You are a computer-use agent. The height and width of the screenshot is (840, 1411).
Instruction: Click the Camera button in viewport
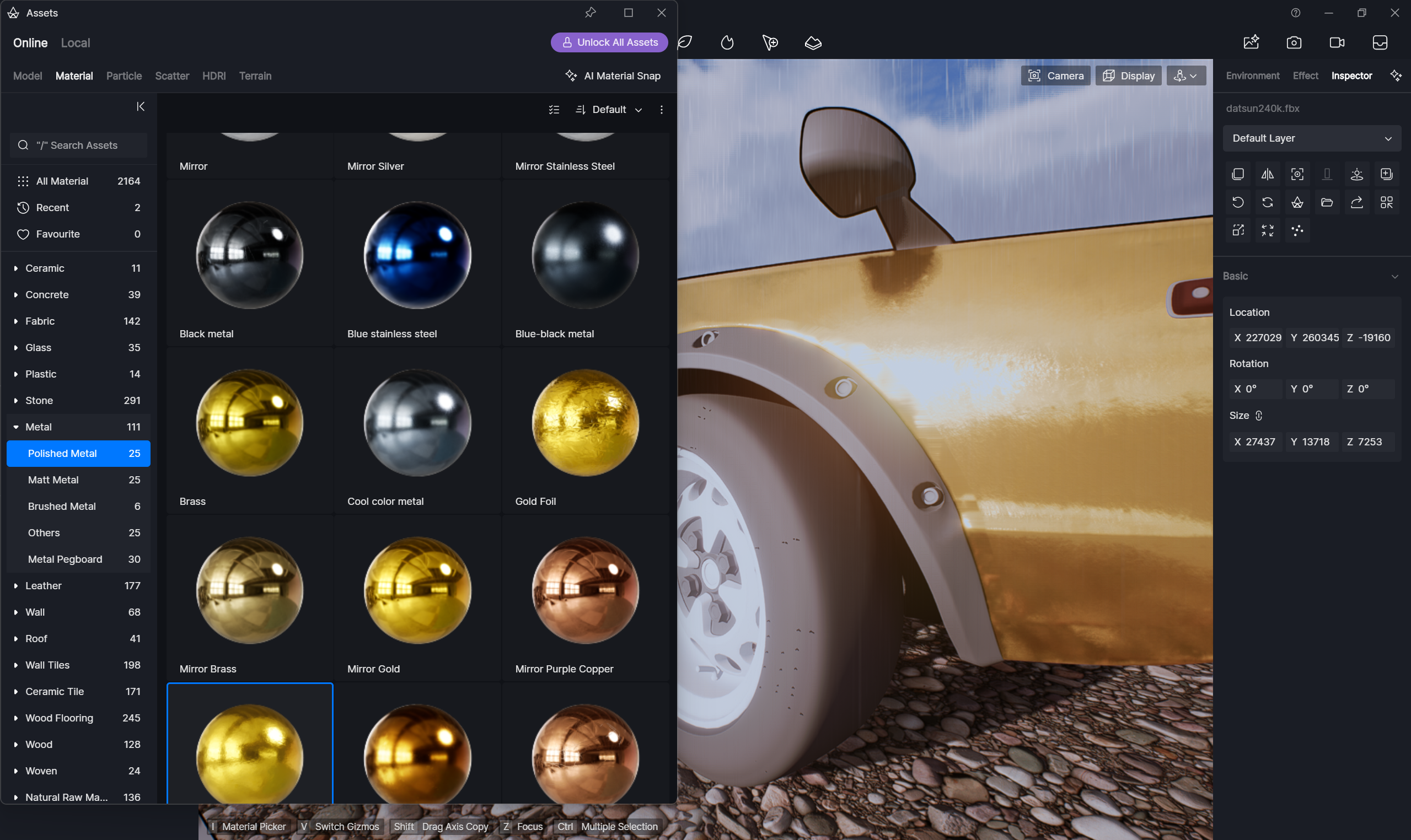pos(1055,76)
